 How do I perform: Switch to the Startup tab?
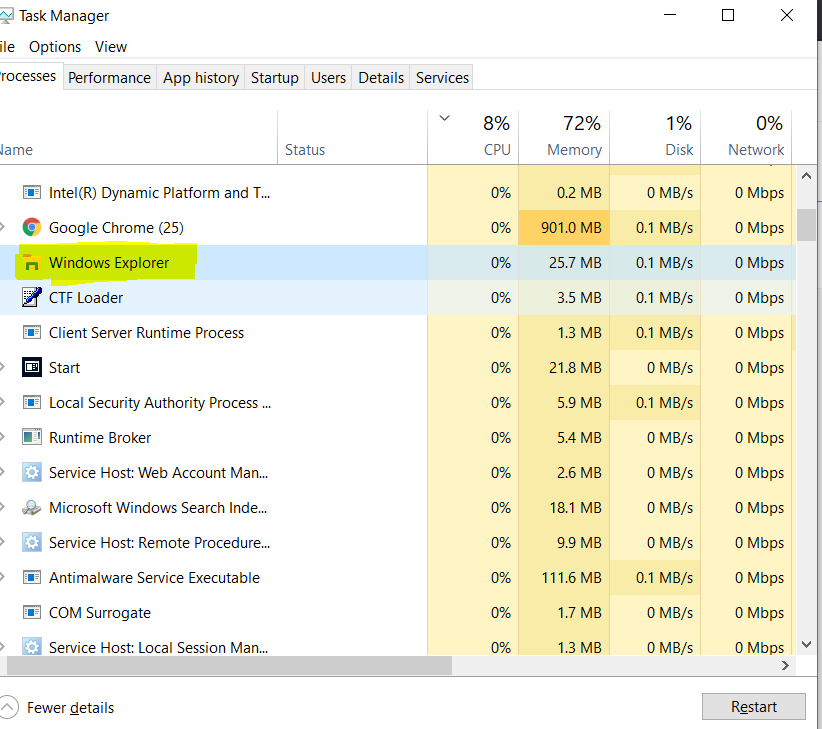point(275,78)
